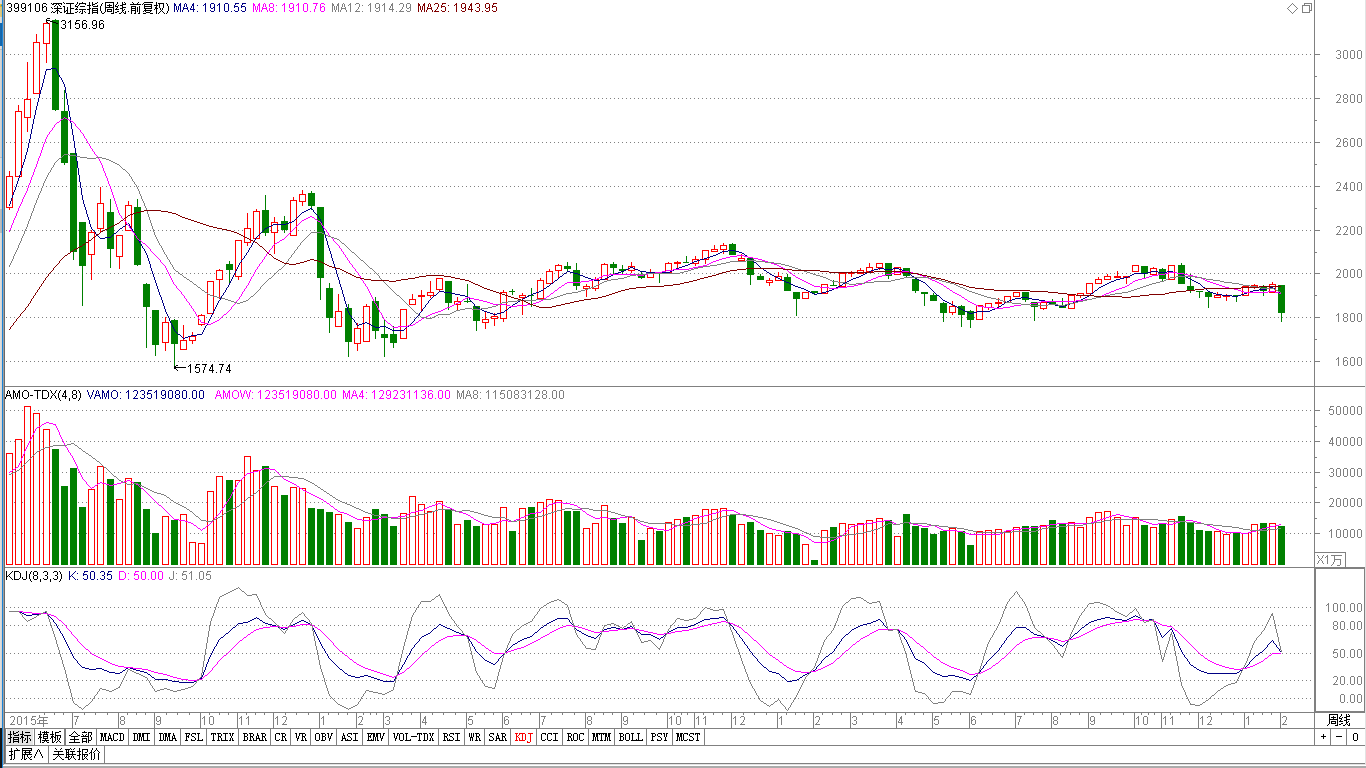Click the volume MA4: 129231136.00 label

tap(397, 395)
